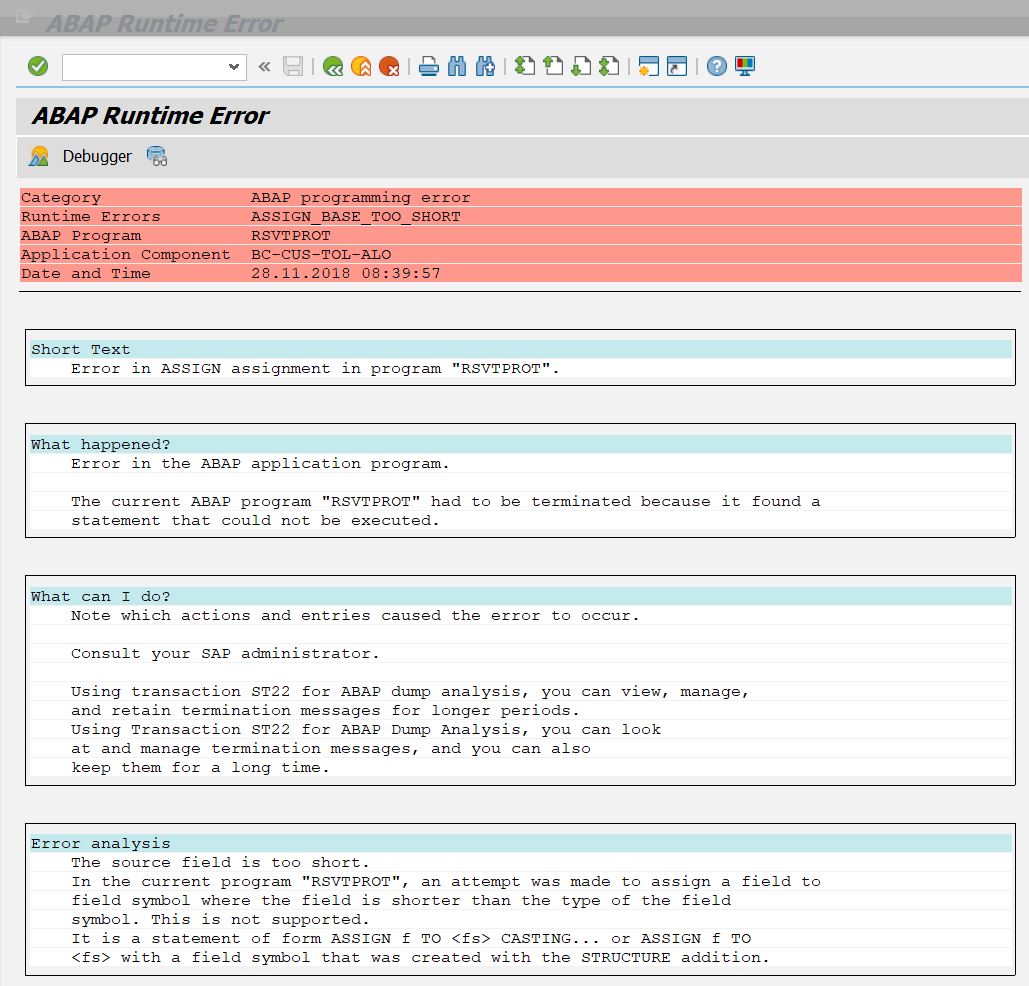This screenshot has width=1029, height=986.
Task: Click the Save diskette icon
Action: (293, 66)
